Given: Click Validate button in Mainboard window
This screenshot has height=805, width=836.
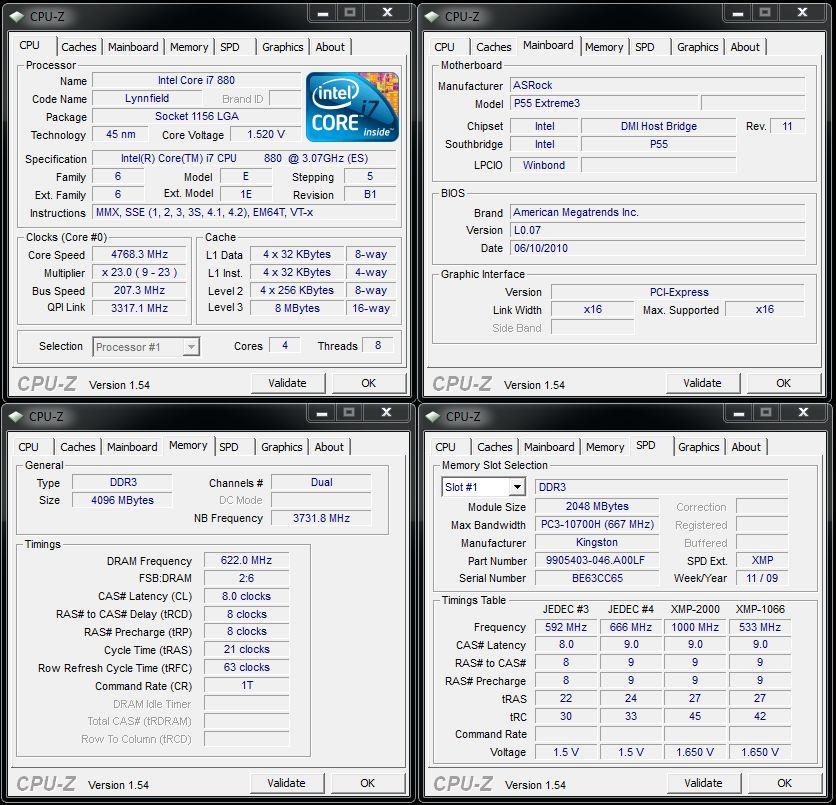Looking at the screenshot, I should (702, 383).
